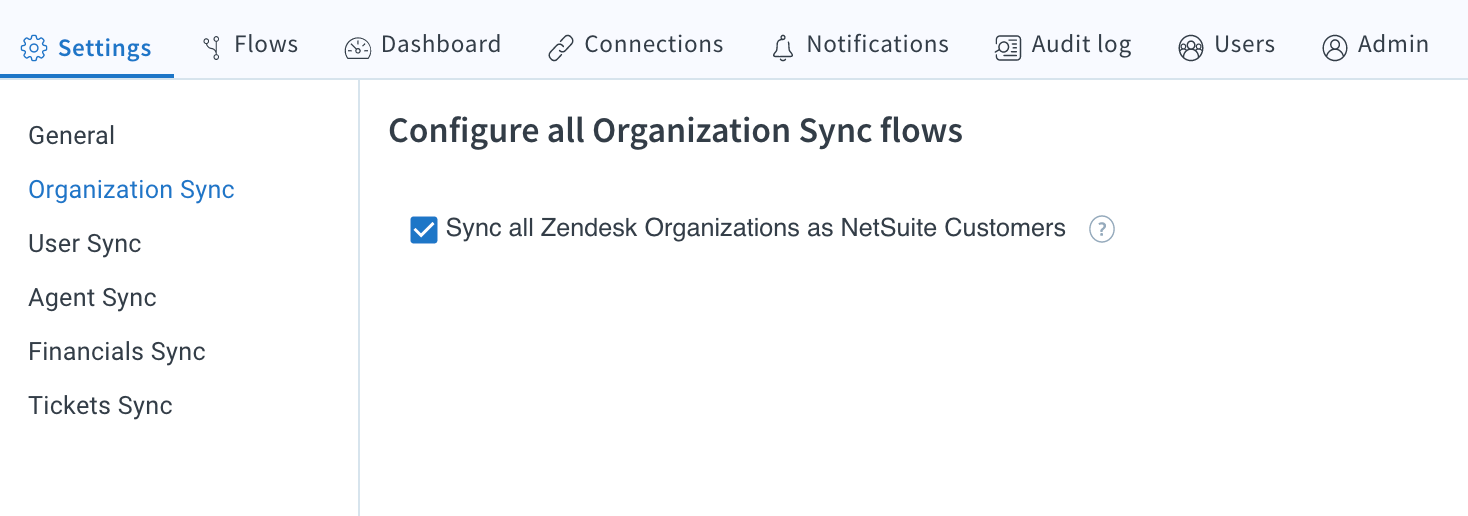
Task: Click the Sync all Zendesk Organizations label text
Action: [x=756, y=228]
